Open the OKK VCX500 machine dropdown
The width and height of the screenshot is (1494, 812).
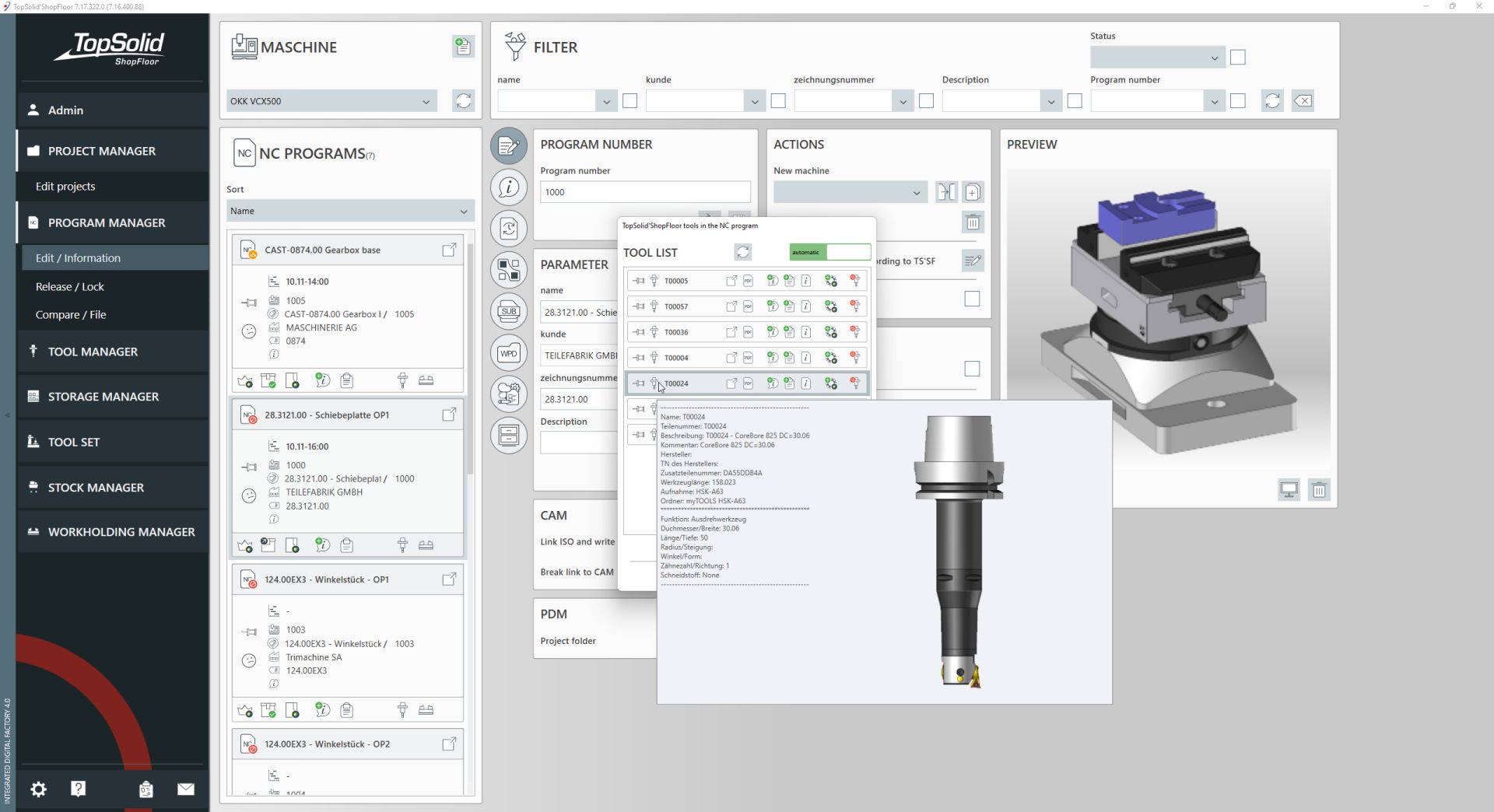pos(331,101)
